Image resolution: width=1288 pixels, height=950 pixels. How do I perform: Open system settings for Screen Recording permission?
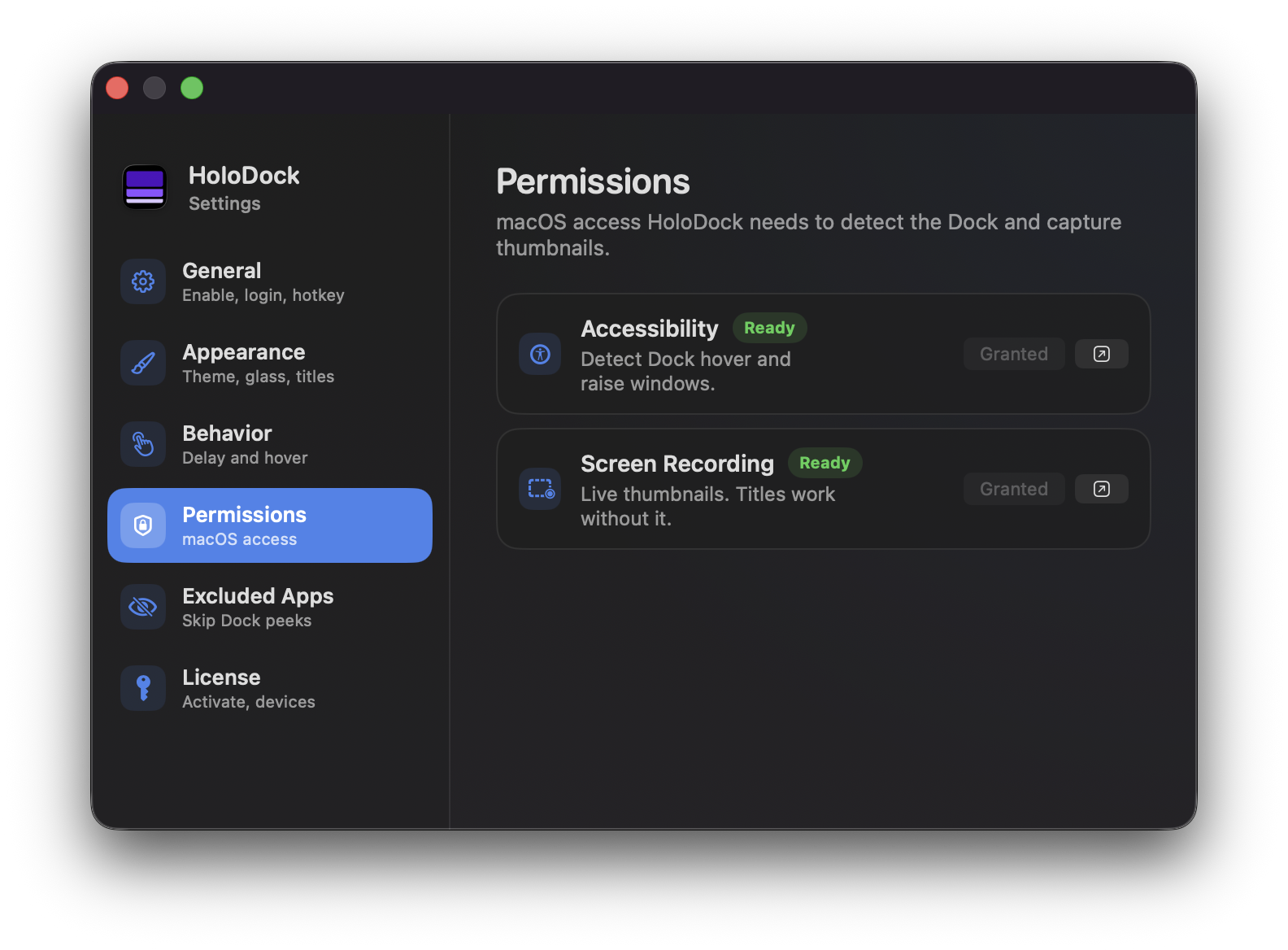coord(1102,489)
